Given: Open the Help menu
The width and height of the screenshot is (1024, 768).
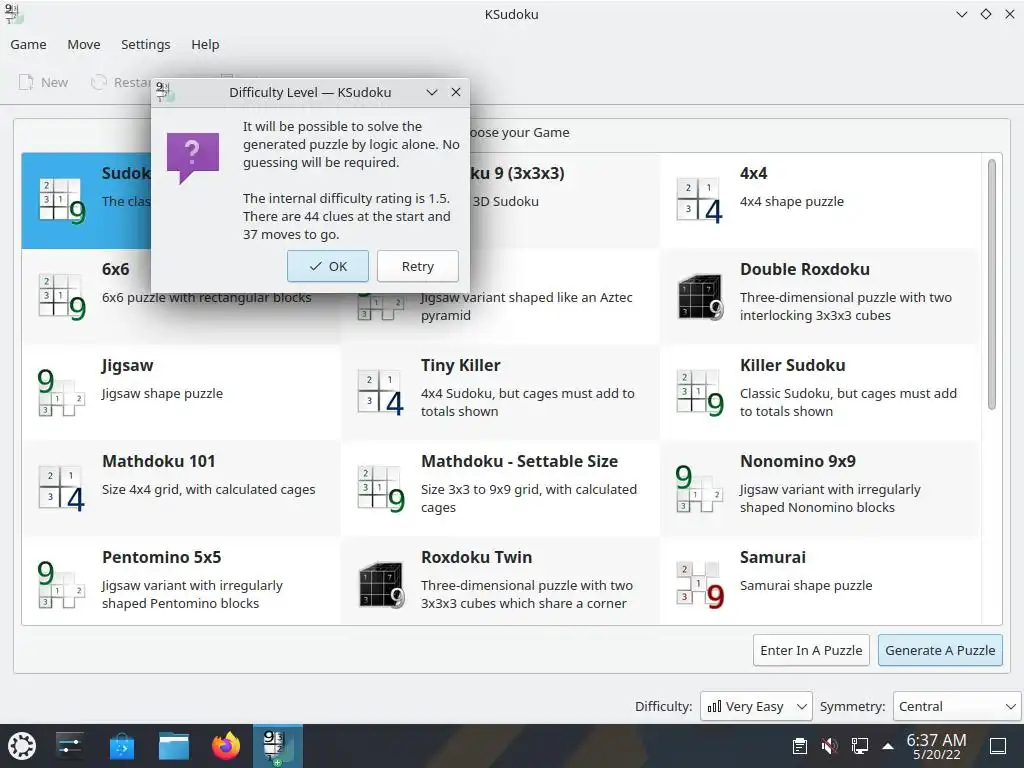Looking at the screenshot, I should (205, 44).
